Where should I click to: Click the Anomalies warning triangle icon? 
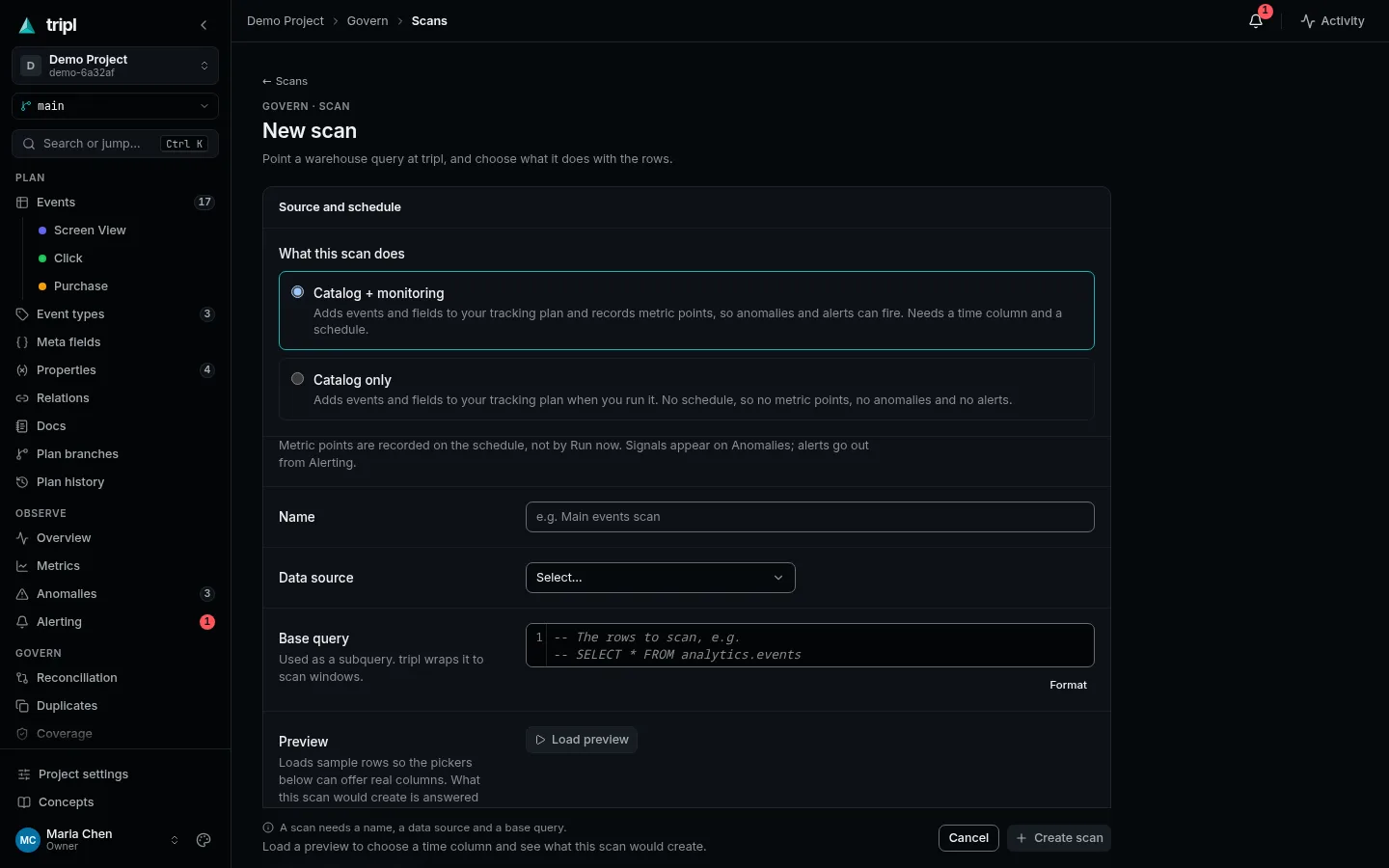[22, 594]
